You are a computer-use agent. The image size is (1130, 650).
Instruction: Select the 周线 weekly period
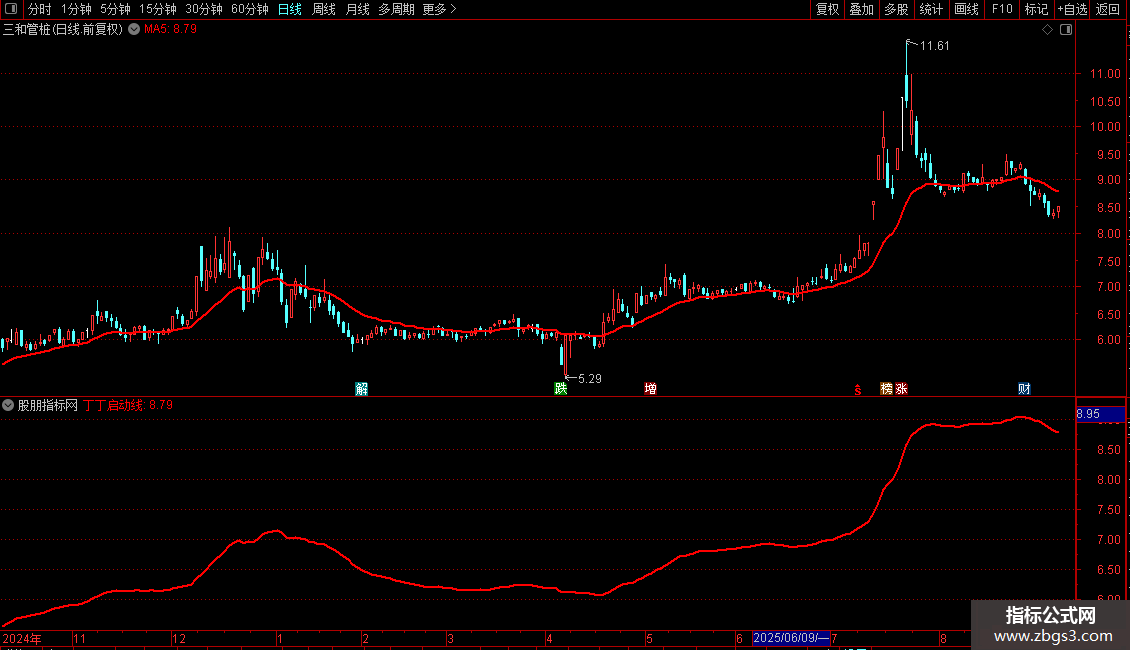point(324,9)
